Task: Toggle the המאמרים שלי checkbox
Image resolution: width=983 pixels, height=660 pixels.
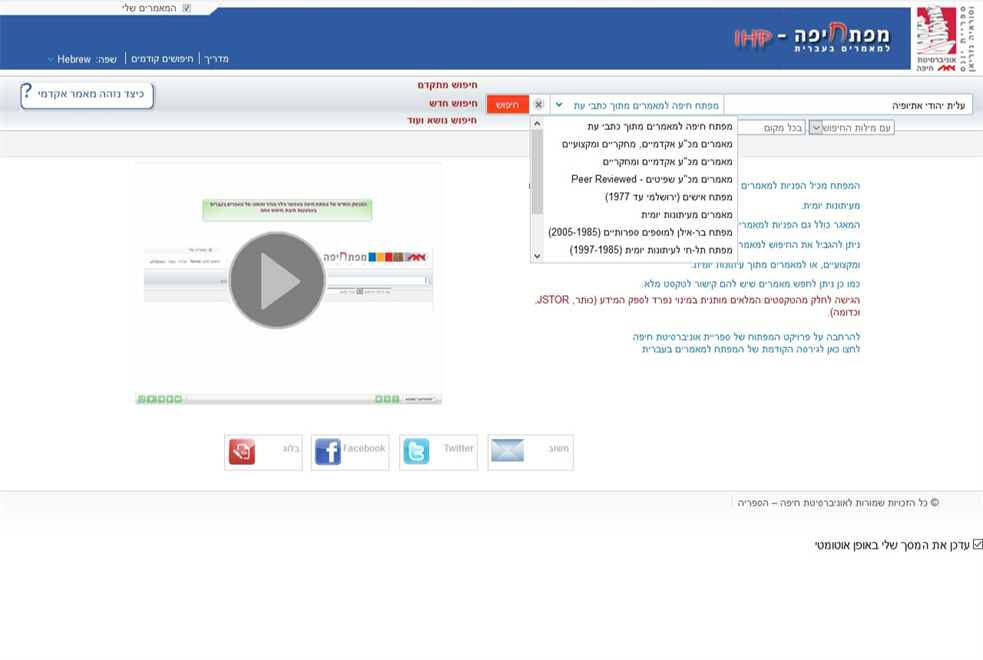Action: tap(186, 8)
